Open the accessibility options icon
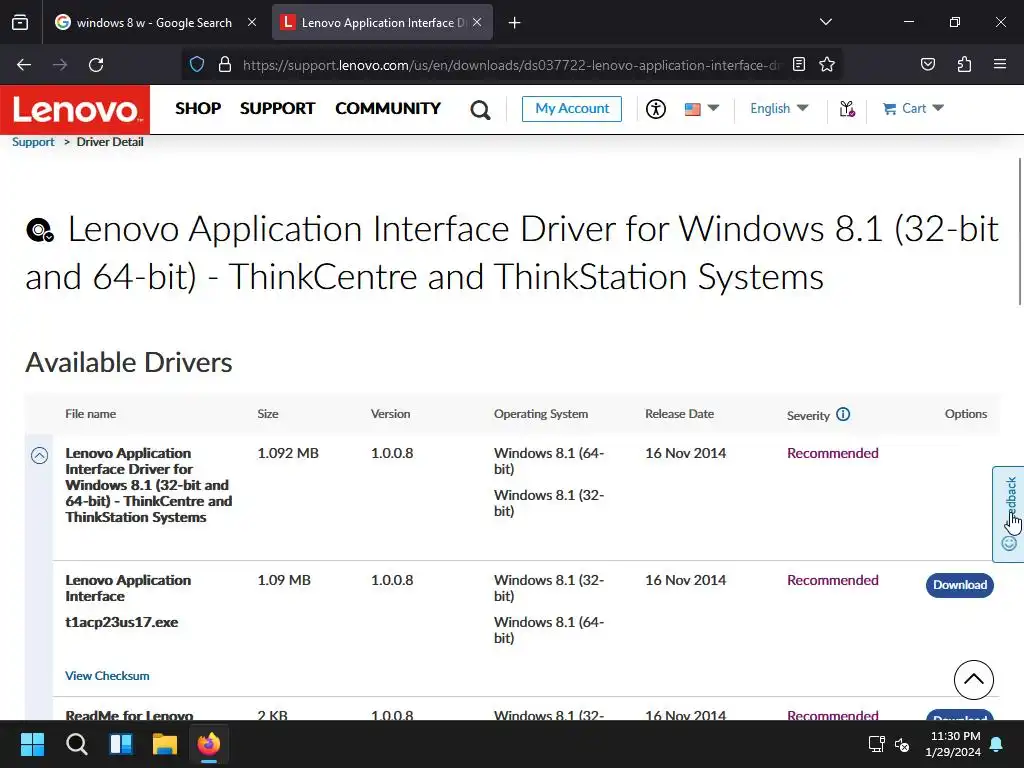Image resolution: width=1024 pixels, height=768 pixels. point(656,108)
